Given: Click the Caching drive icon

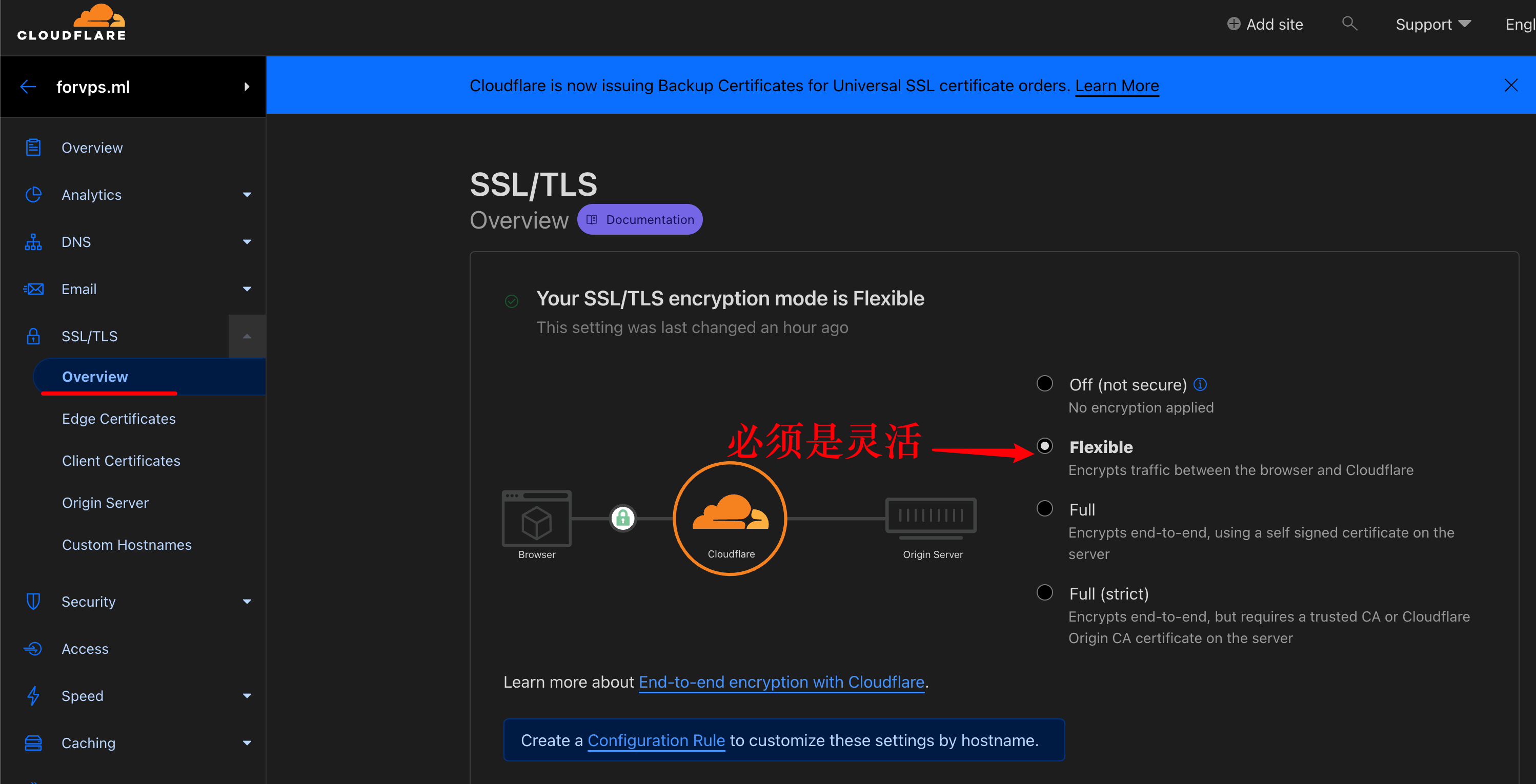Looking at the screenshot, I should 33,742.
